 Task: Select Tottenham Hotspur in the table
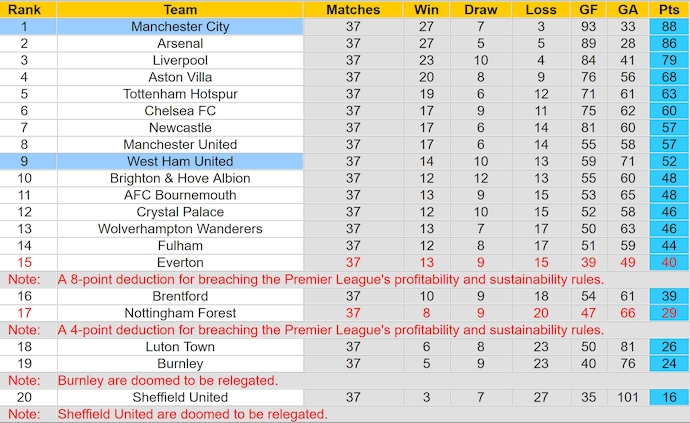[180, 94]
